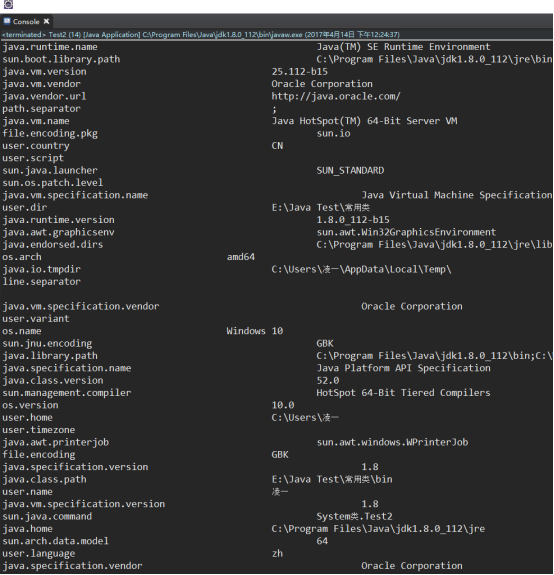Image resolution: width=554 pixels, height=575 pixels.
Task: Close the Console tab
Action: click(x=47, y=22)
